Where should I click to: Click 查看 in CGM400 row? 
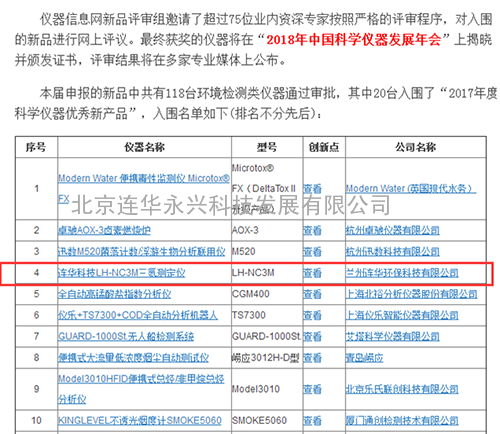312,294
